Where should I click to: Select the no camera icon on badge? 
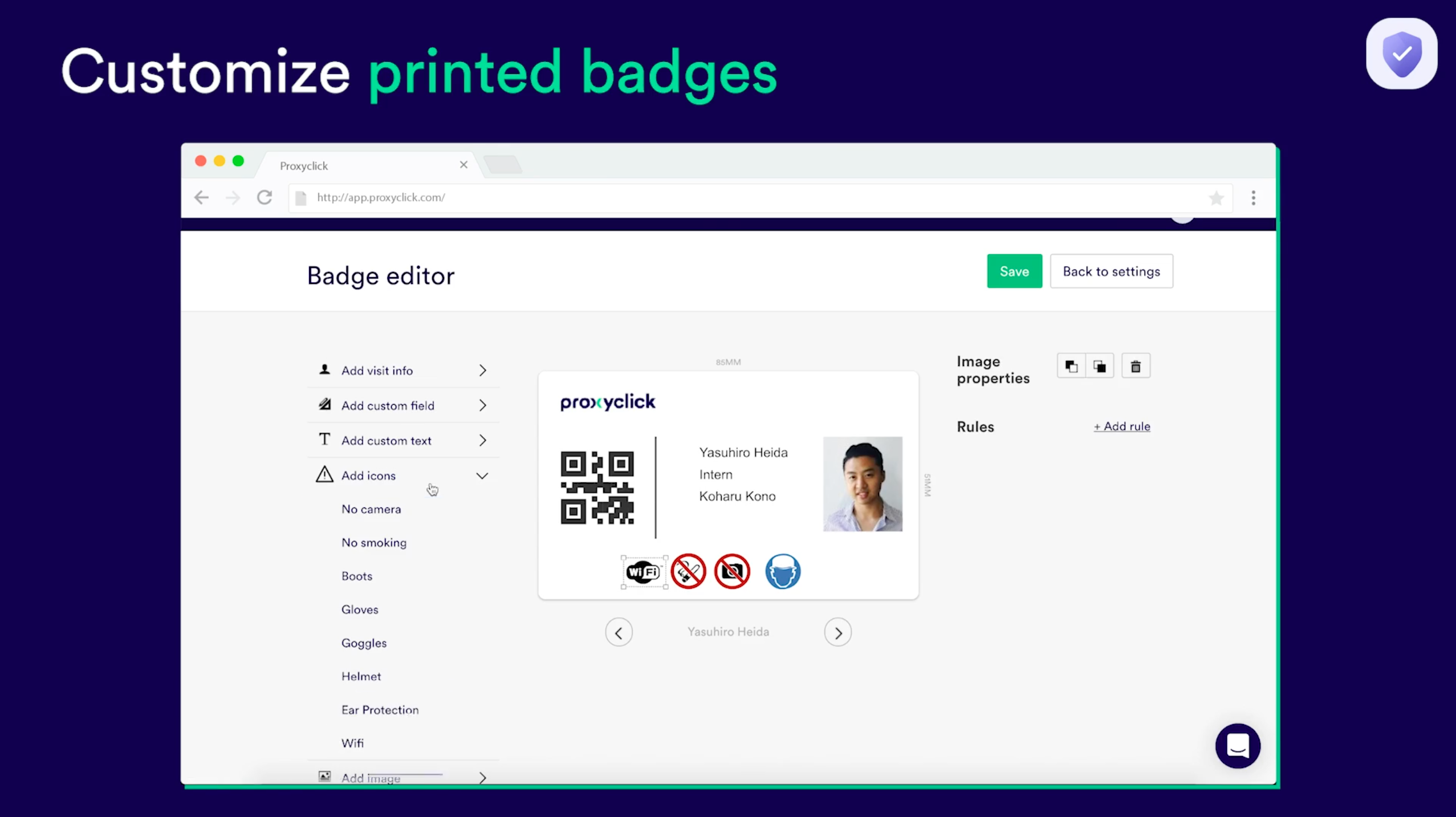[x=732, y=571]
